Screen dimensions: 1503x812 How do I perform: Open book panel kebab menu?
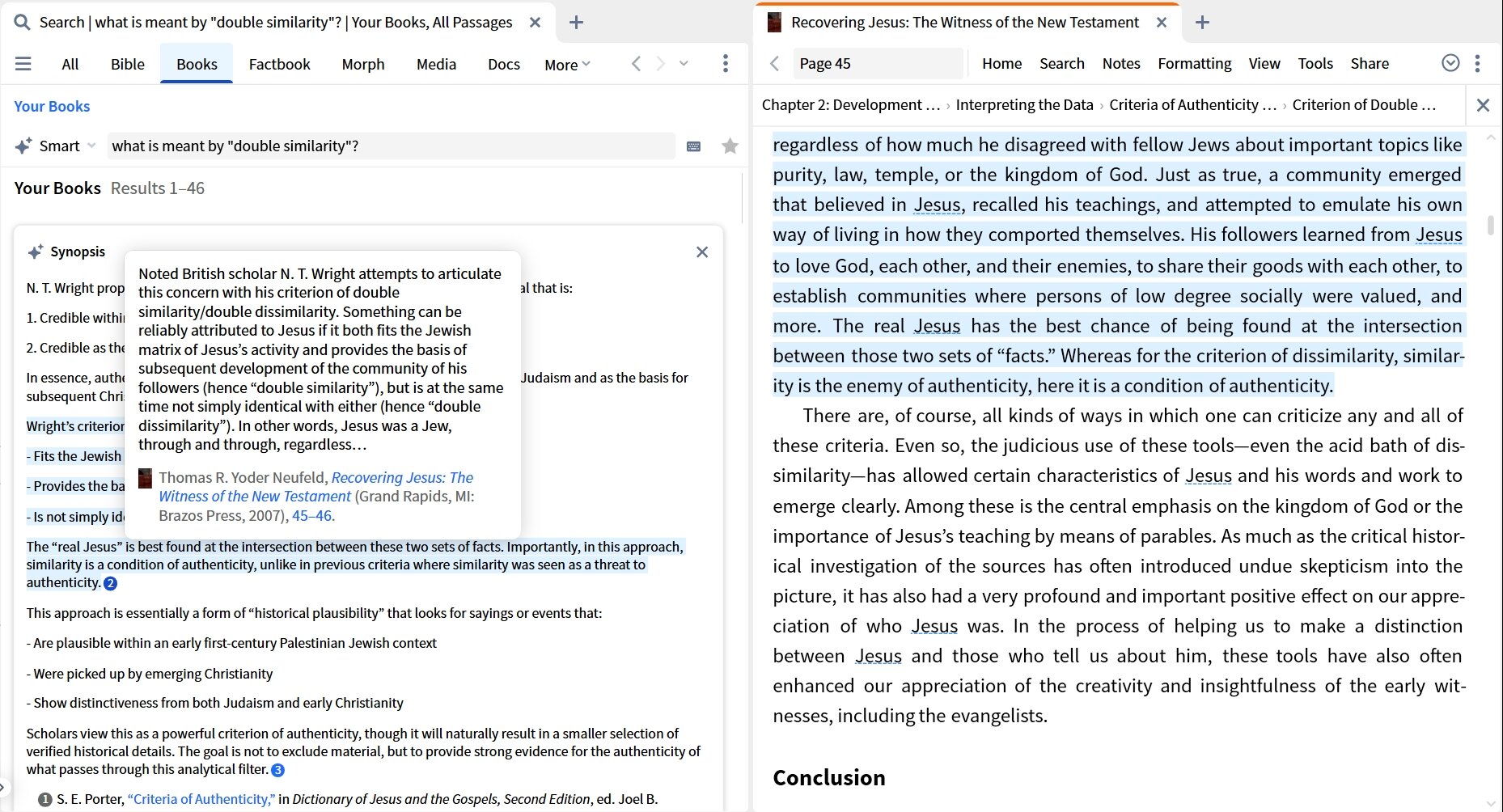1477,63
